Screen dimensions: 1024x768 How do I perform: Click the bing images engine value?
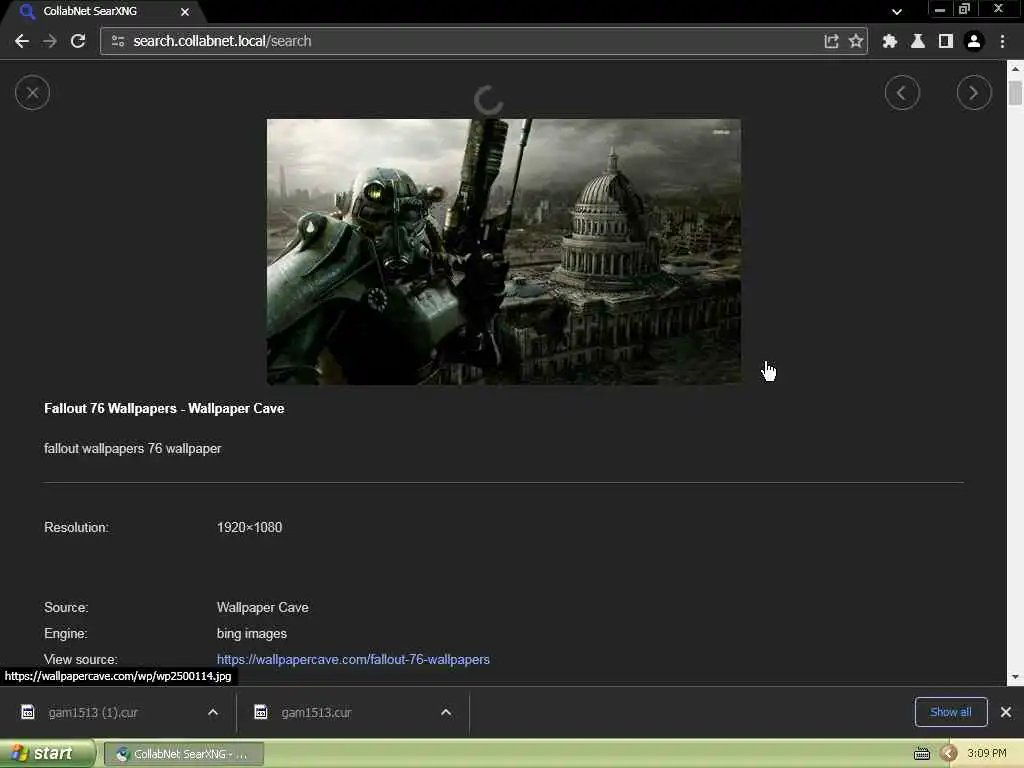[x=251, y=633]
